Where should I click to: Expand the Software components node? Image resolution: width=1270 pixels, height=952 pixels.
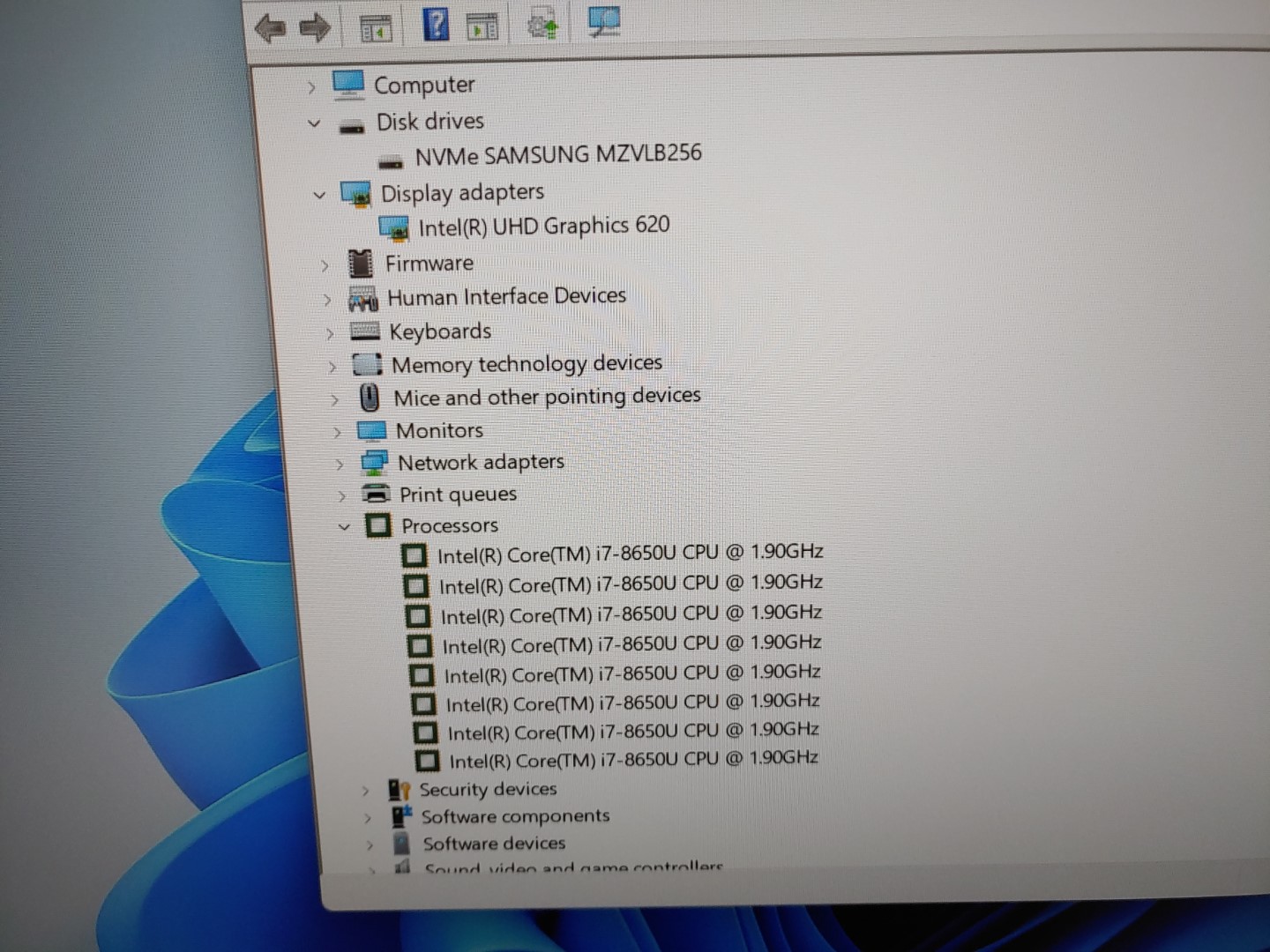coord(369,819)
